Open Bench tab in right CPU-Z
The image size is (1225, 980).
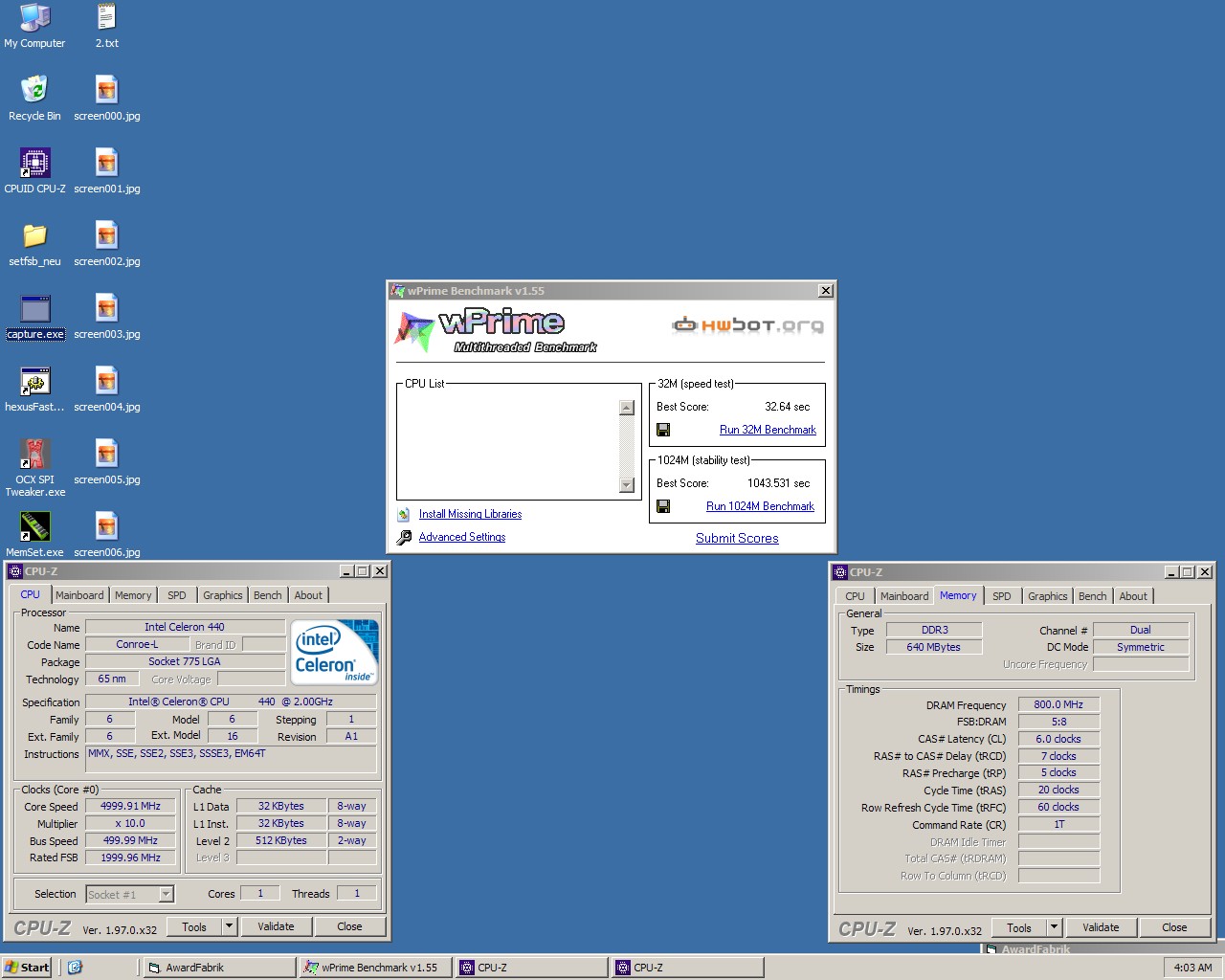tap(1093, 596)
